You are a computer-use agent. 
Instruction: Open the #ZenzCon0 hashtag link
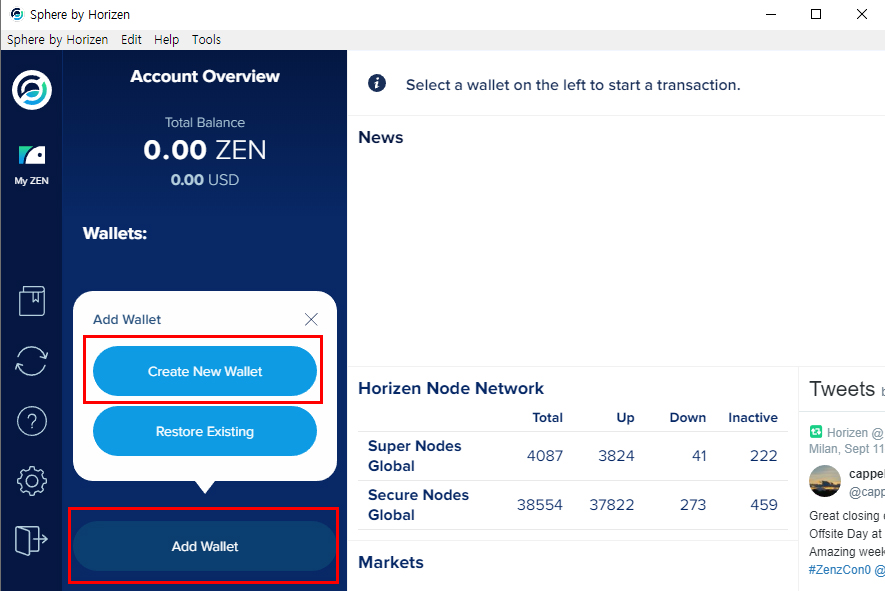click(x=840, y=570)
